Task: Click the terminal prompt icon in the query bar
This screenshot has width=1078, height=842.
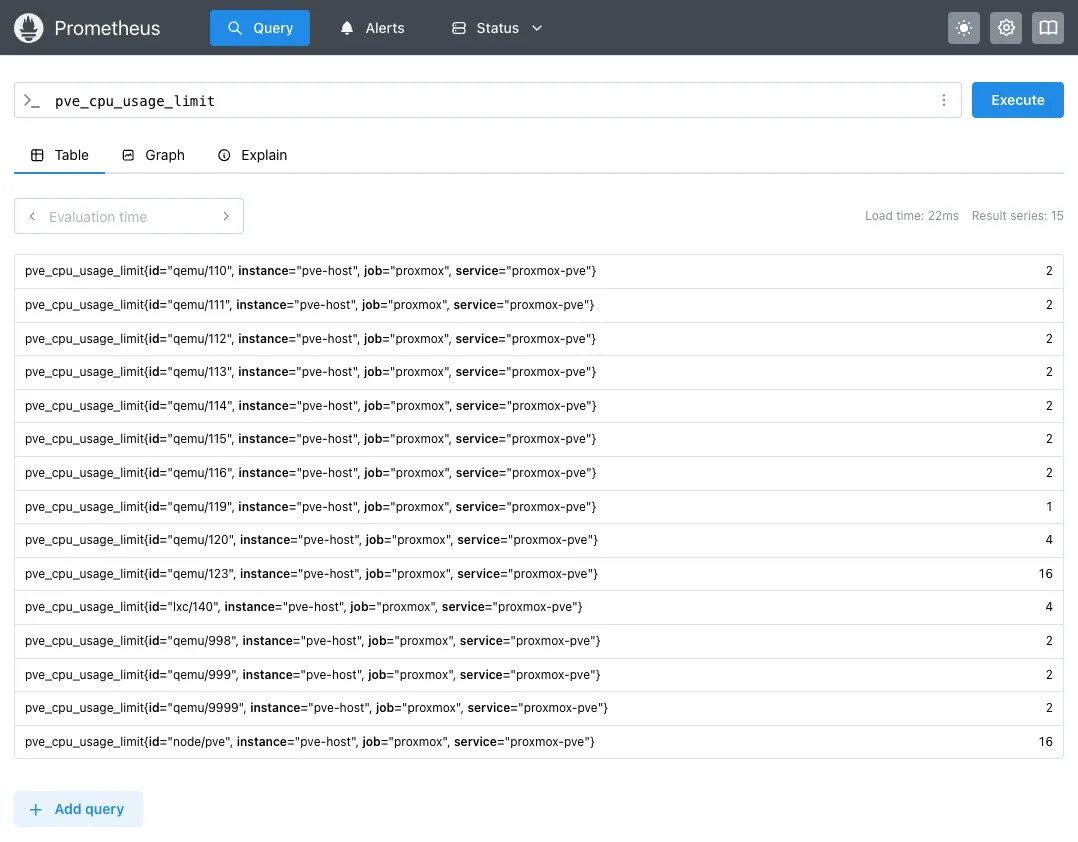Action: click(32, 100)
